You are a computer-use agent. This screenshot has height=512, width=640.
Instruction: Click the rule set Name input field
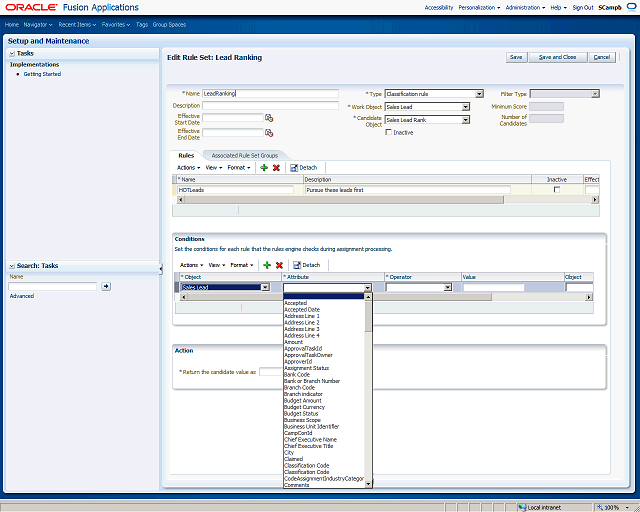pos(270,94)
